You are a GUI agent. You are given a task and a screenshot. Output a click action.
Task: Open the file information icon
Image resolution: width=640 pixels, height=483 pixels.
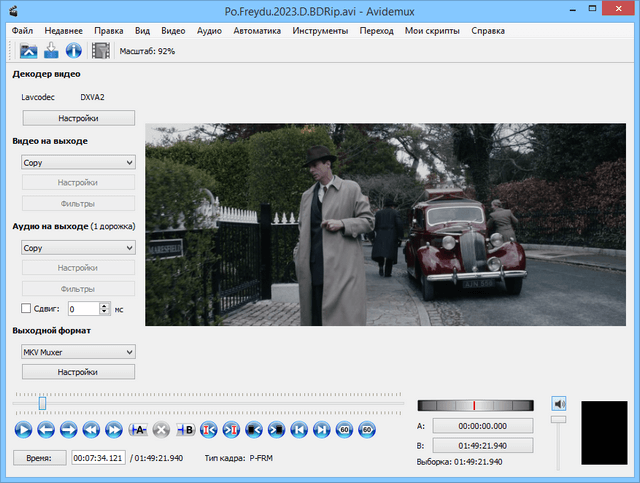tap(73, 51)
